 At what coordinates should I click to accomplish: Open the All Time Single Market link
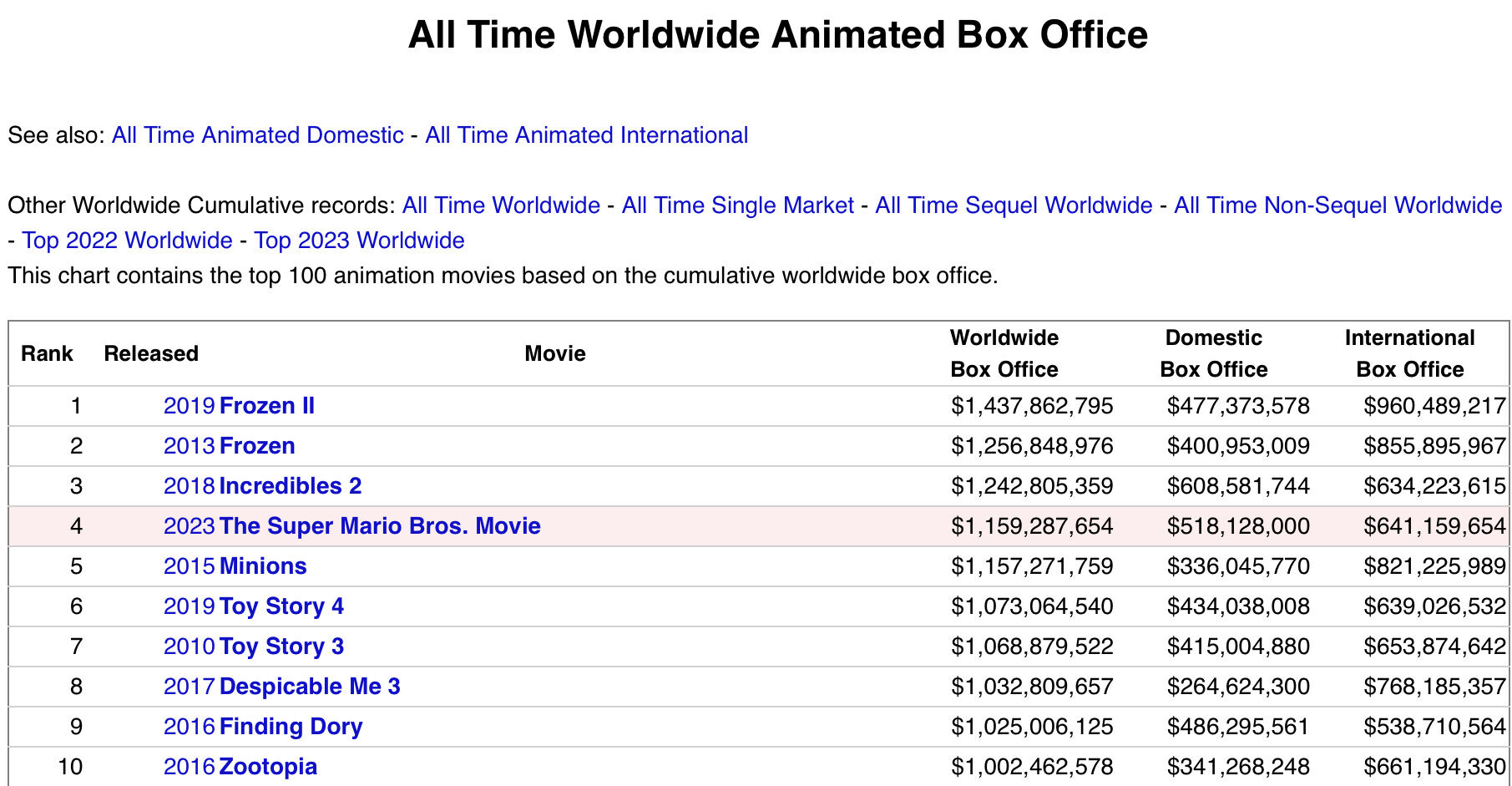point(737,205)
